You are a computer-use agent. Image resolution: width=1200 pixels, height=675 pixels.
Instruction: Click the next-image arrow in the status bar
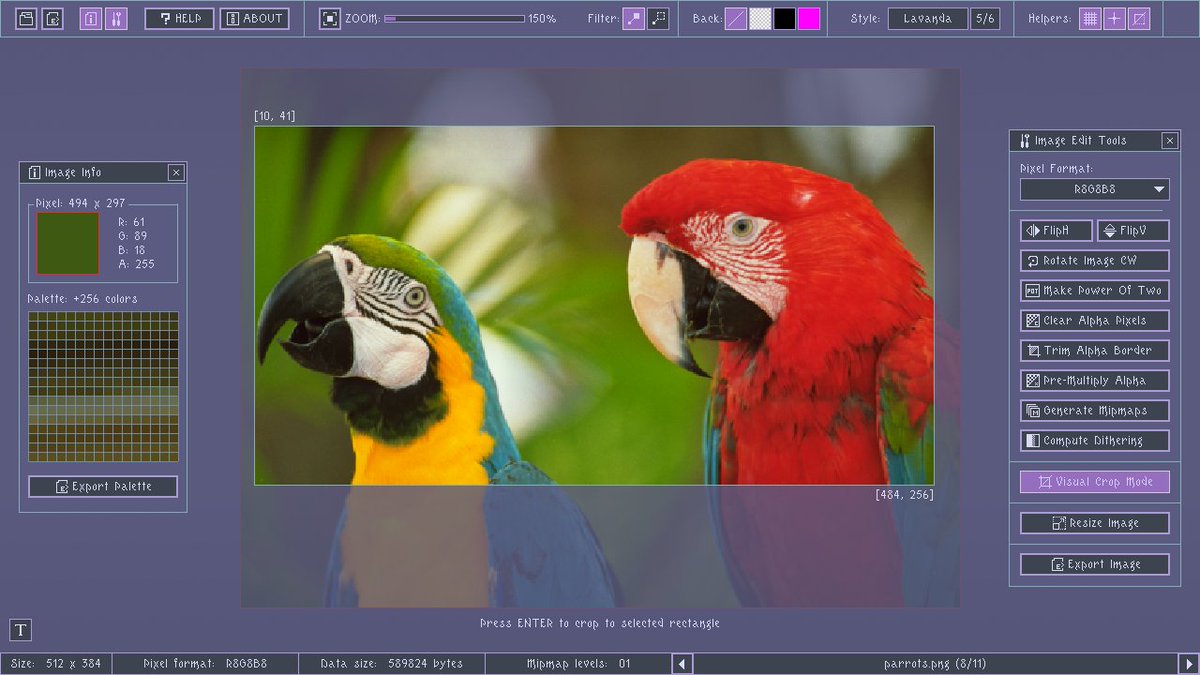click(x=1187, y=663)
